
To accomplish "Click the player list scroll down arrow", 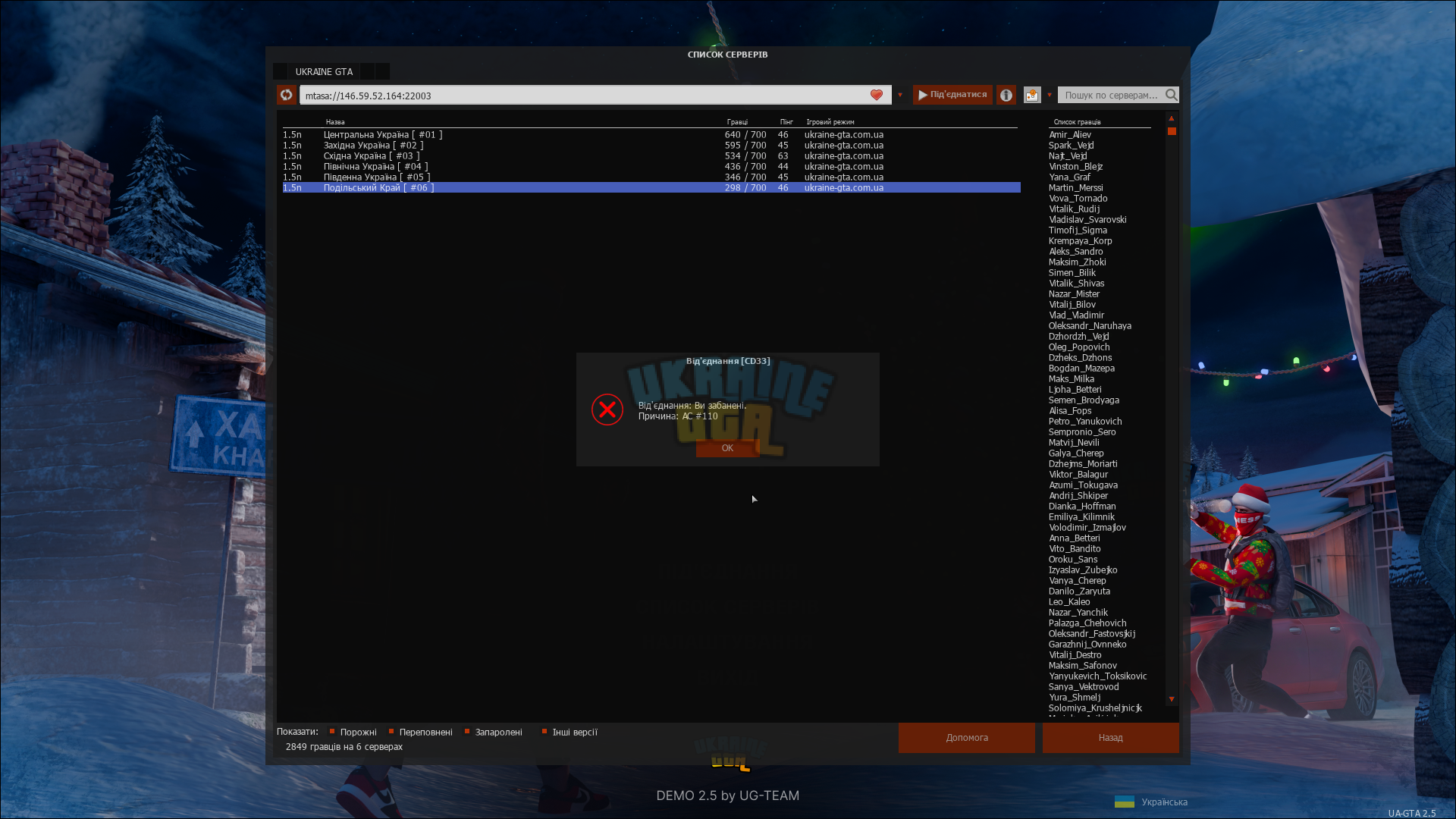I will pos(1172,699).
